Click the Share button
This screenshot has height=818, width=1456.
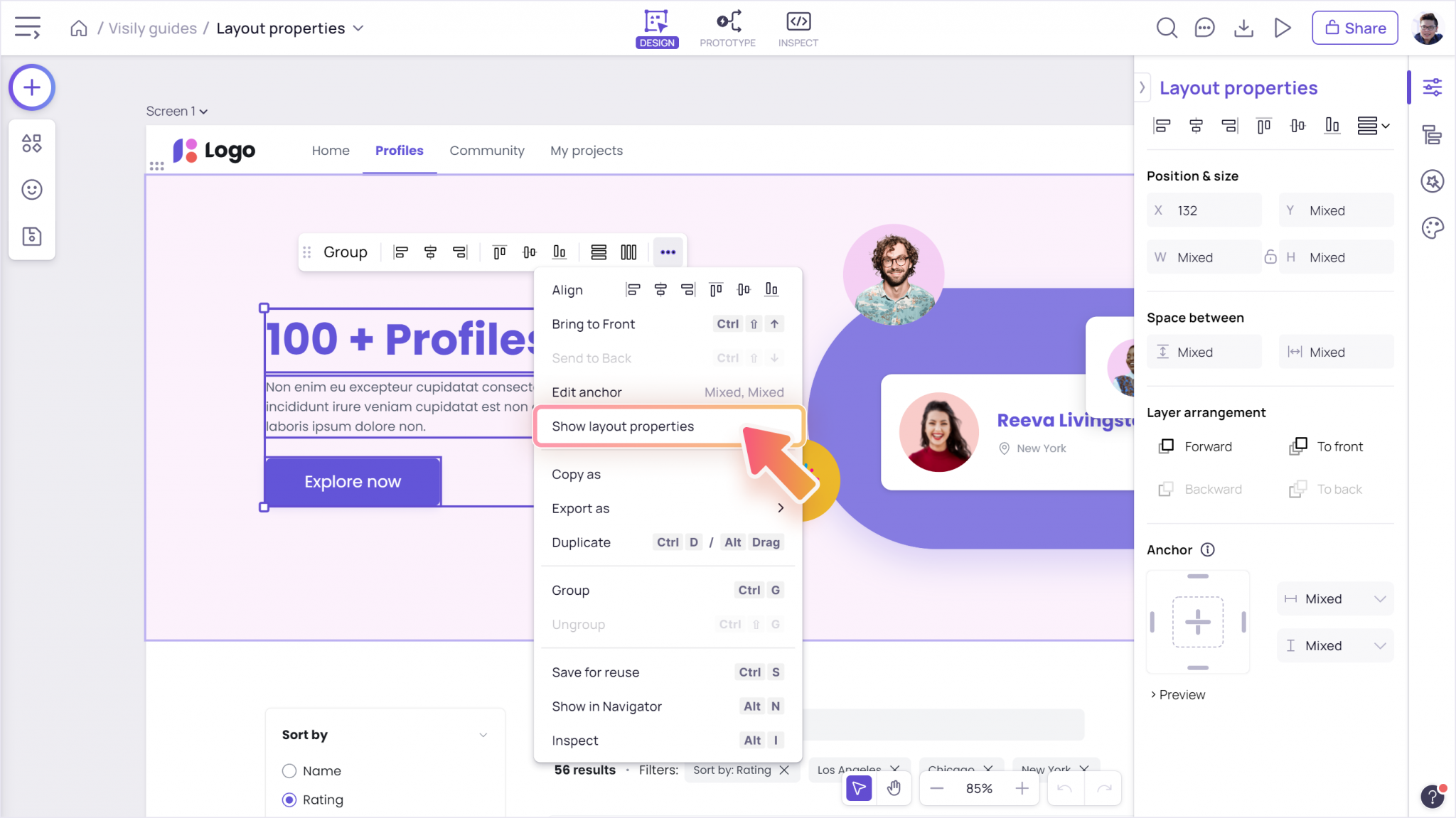coord(1354,28)
